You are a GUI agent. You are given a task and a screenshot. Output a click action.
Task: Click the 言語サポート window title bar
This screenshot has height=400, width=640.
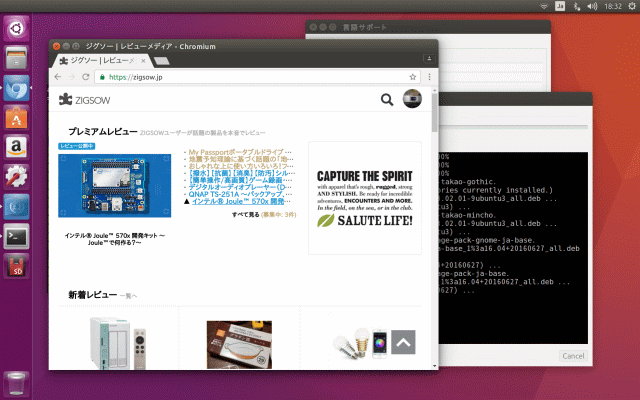428,27
